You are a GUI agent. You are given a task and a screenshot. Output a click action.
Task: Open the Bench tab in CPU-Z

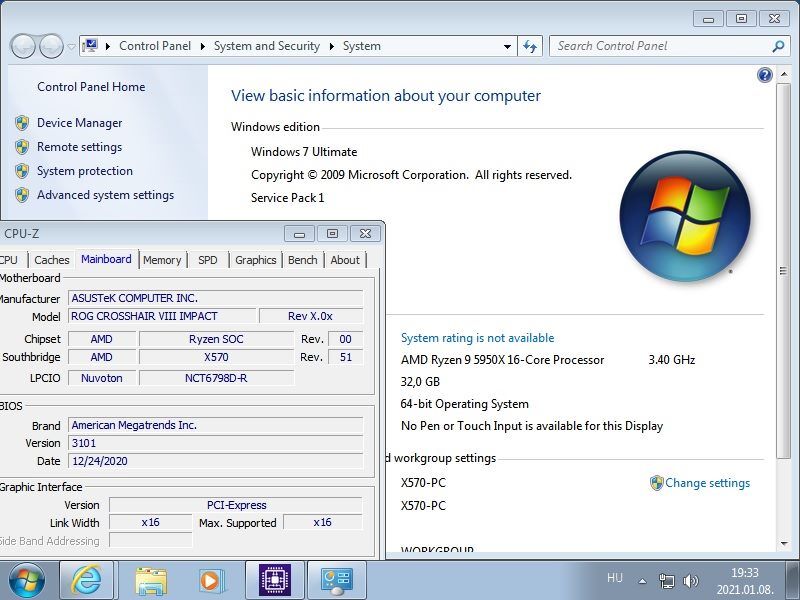point(303,260)
